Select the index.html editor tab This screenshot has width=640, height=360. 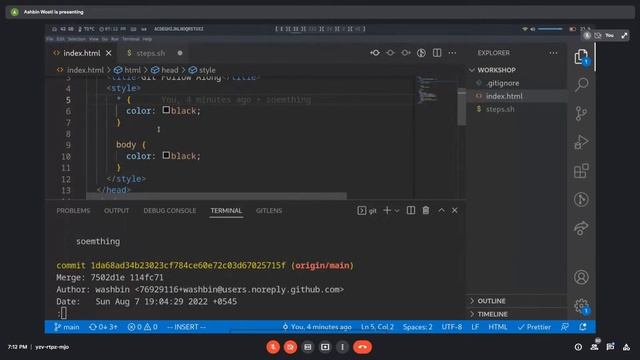[x=82, y=53]
